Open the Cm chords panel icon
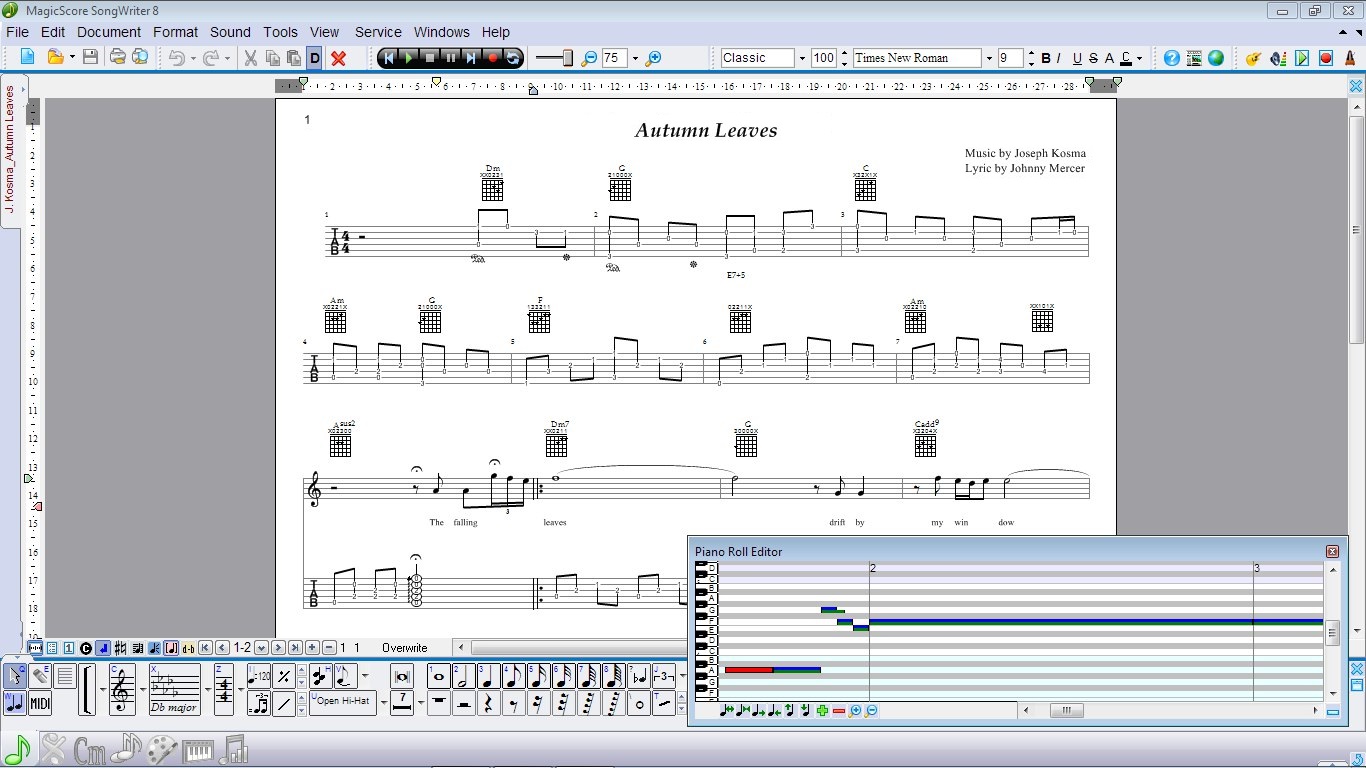 tap(89, 750)
